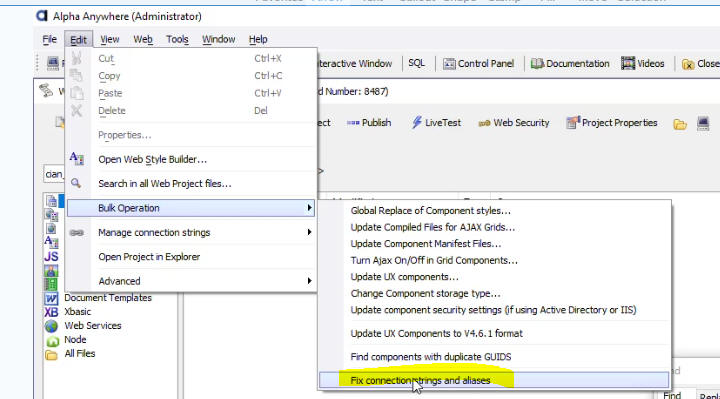Open the View menu

[x=110, y=39]
